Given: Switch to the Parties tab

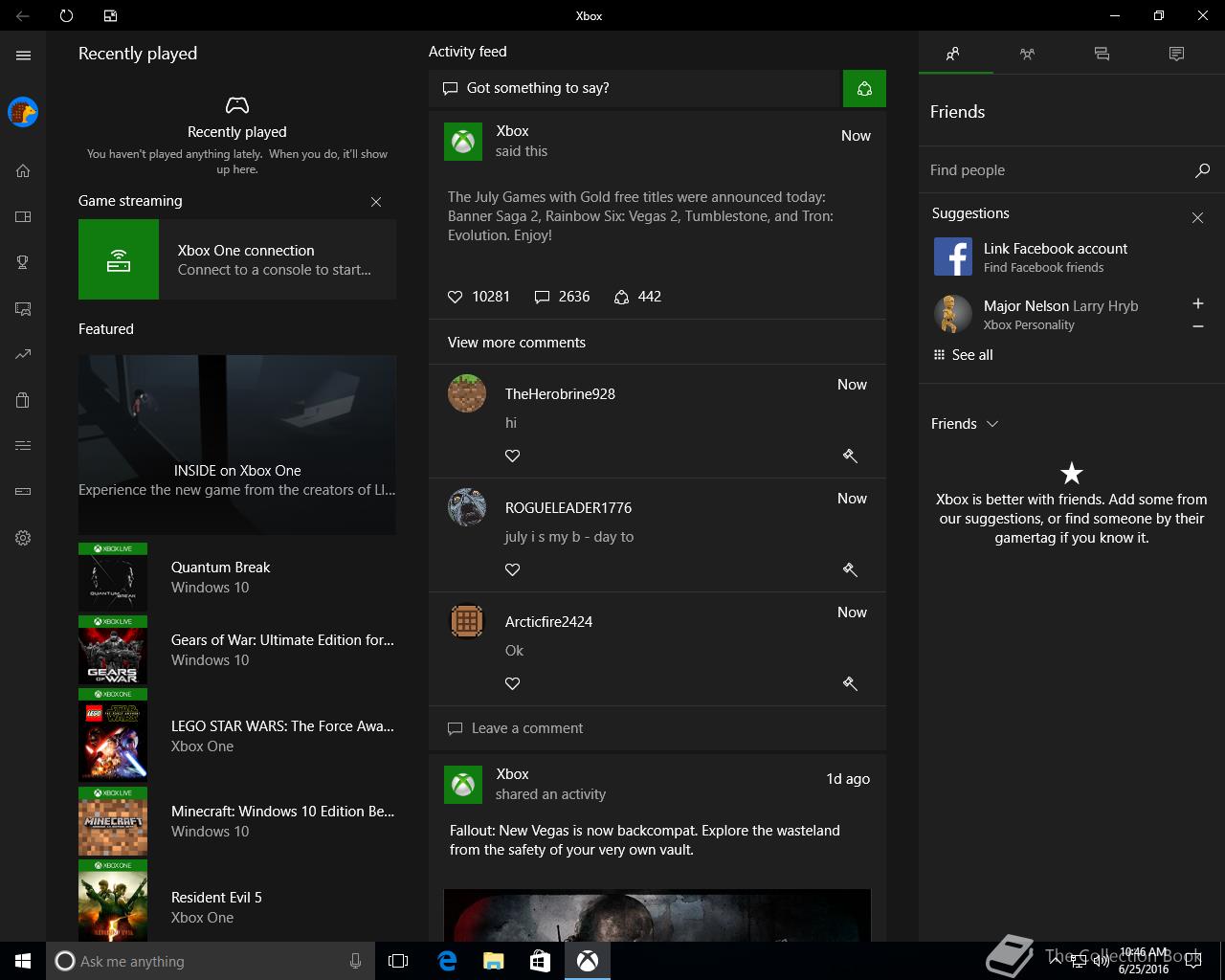Looking at the screenshot, I should (x=1027, y=54).
